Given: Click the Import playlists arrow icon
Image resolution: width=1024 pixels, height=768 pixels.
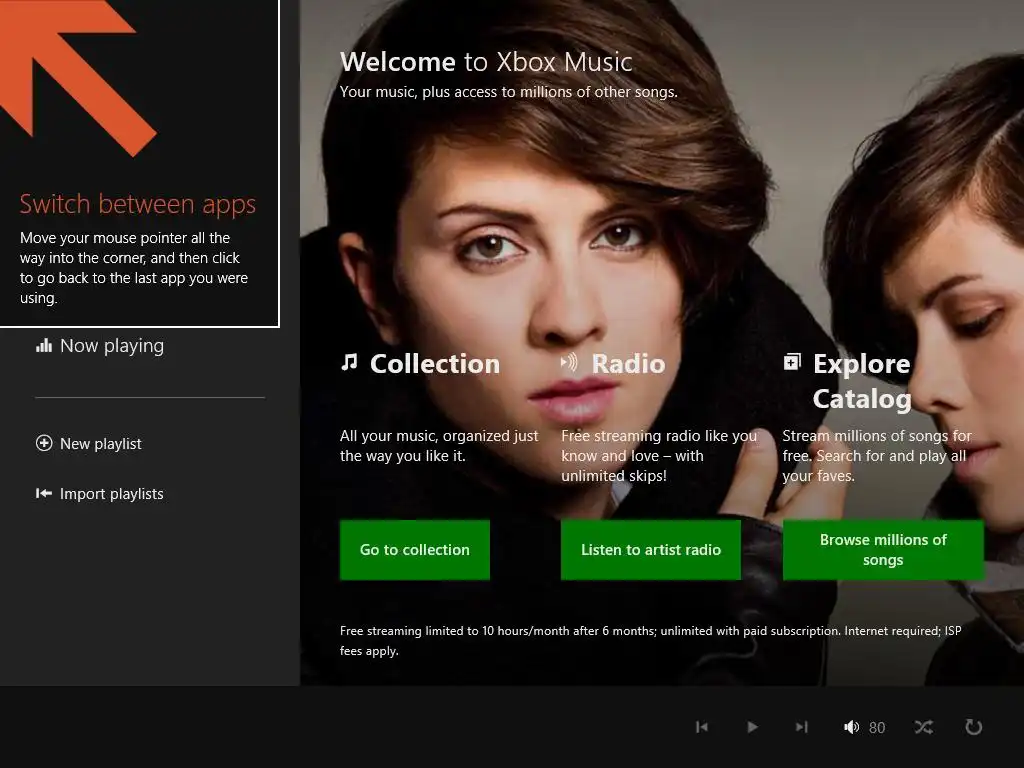Looking at the screenshot, I should (x=44, y=494).
